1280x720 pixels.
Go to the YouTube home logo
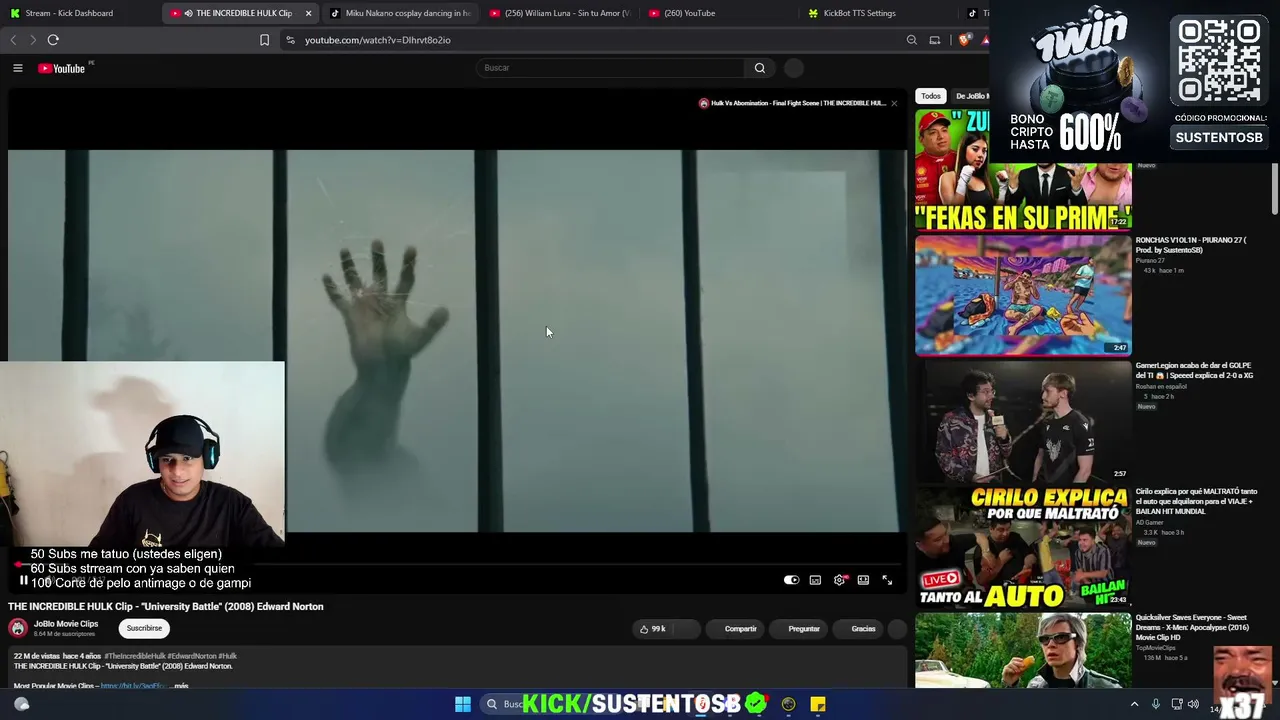tap(61, 68)
